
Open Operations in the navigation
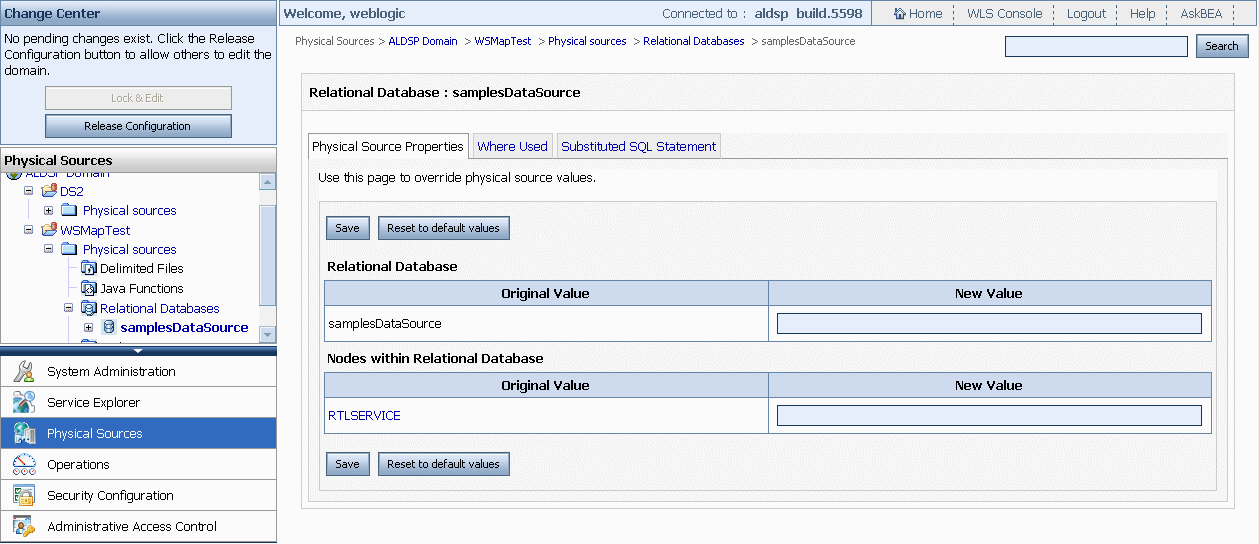138,464
